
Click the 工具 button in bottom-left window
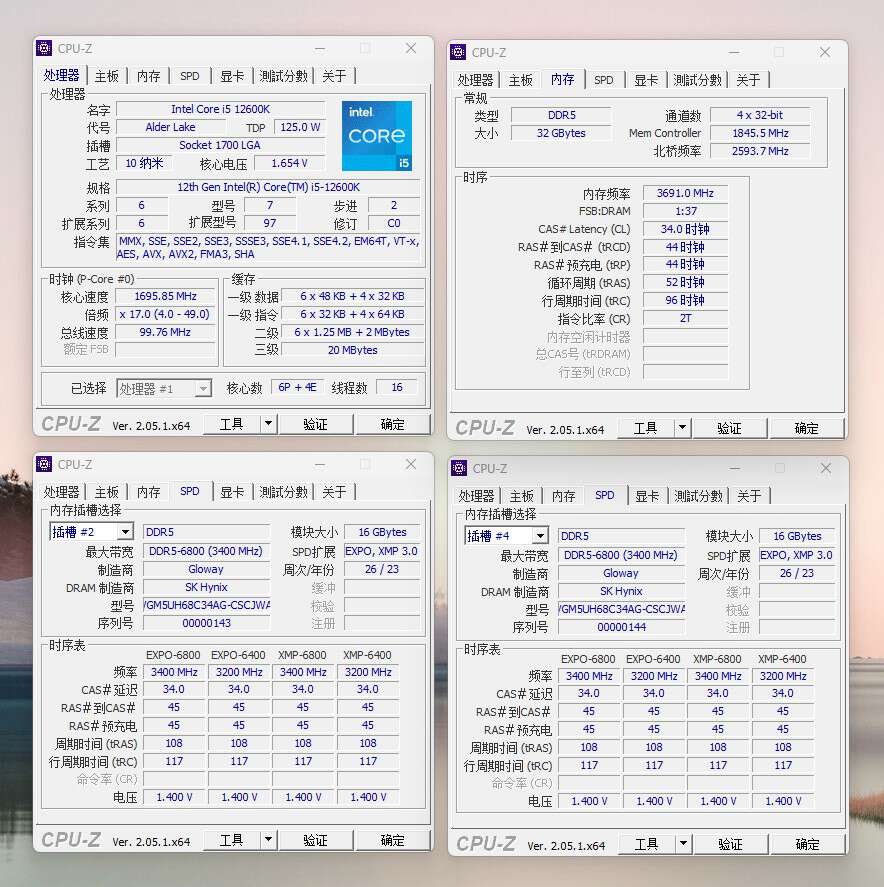click(x=232, y=840)
